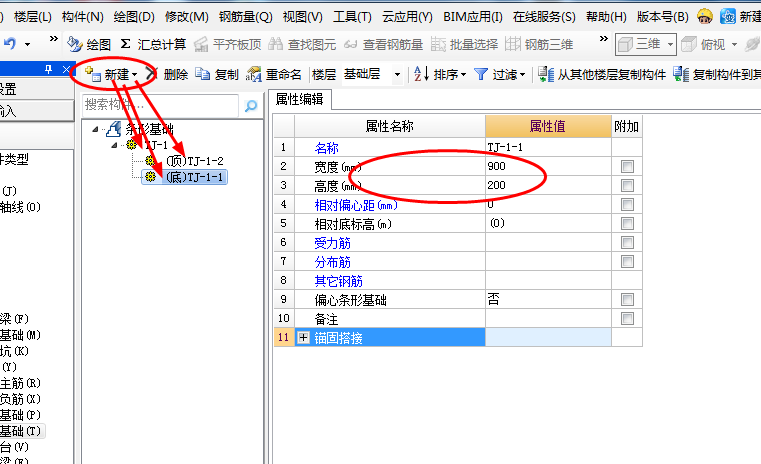Select the 基础(T) item in left panel
This screenshot has height=464, width=761.
20,431
